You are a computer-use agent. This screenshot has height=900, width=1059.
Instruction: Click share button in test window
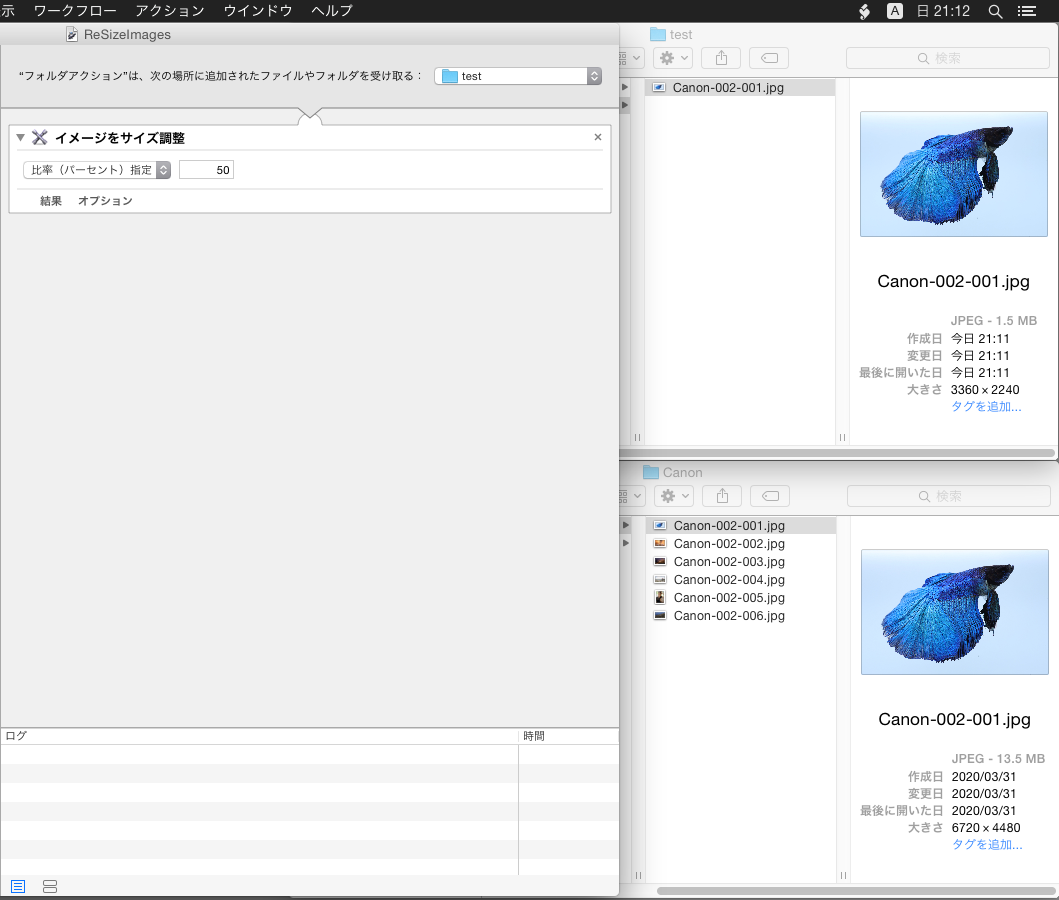point(721,58)
